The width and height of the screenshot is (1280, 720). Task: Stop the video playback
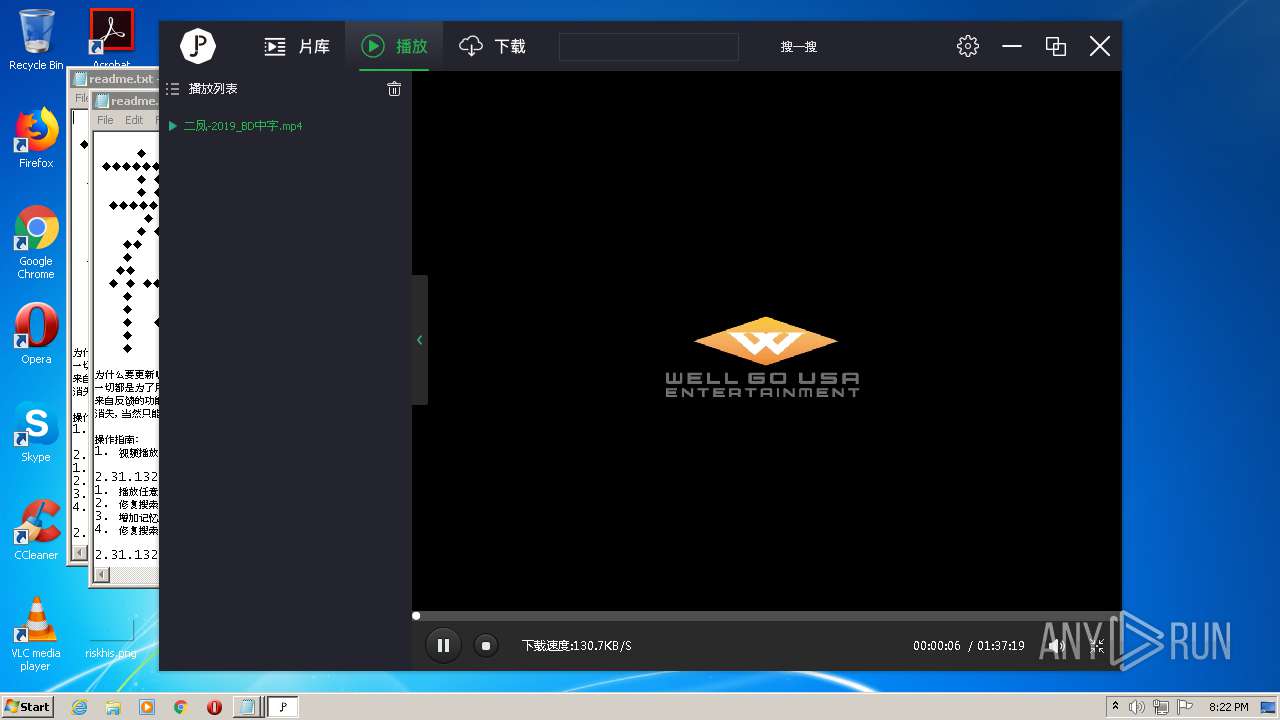click(486, 646)
